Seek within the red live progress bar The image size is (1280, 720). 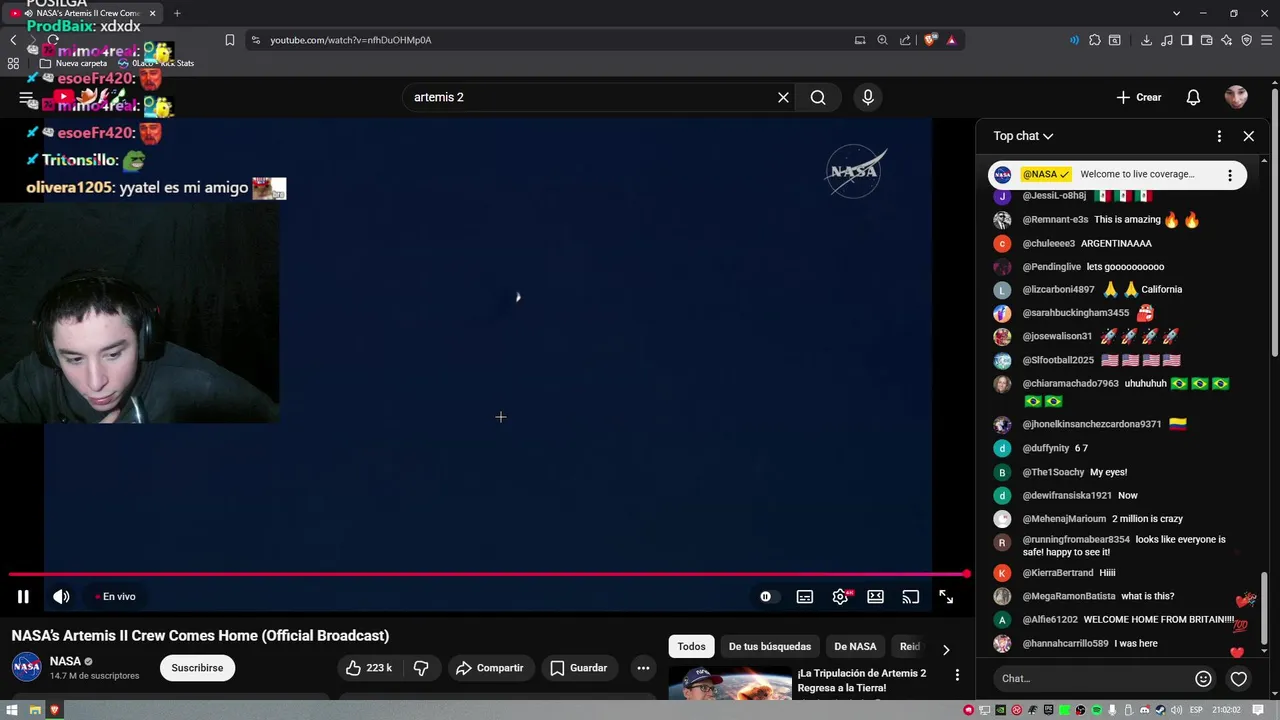coord(489,574)
